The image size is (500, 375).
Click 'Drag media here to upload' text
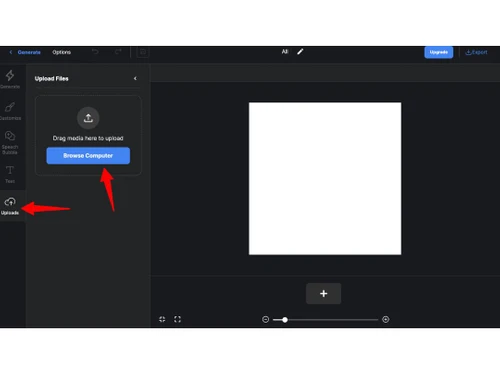[88, 138]
